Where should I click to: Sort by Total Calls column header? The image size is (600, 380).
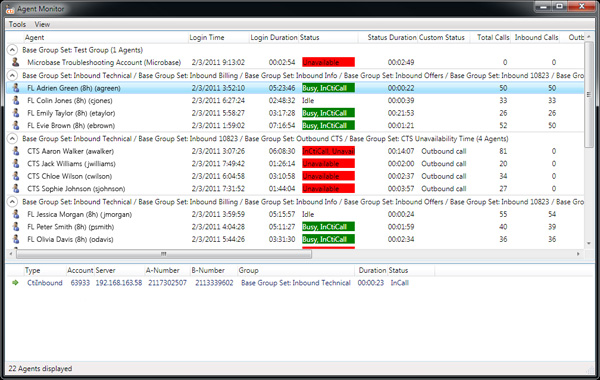tap(493, 38)
